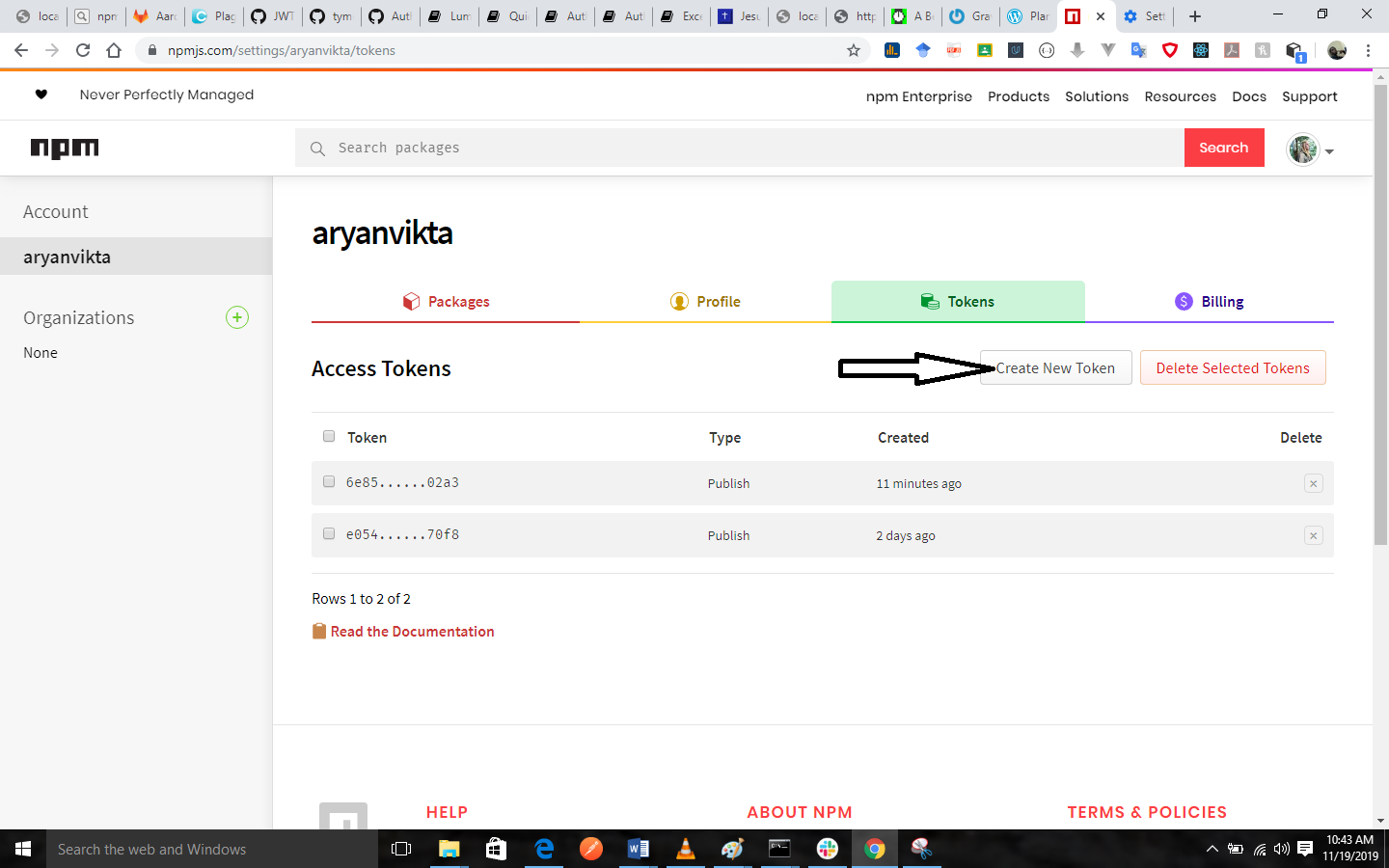Open npm Enterprise menu
1389x868 pixels.
[x=919, y=96]
